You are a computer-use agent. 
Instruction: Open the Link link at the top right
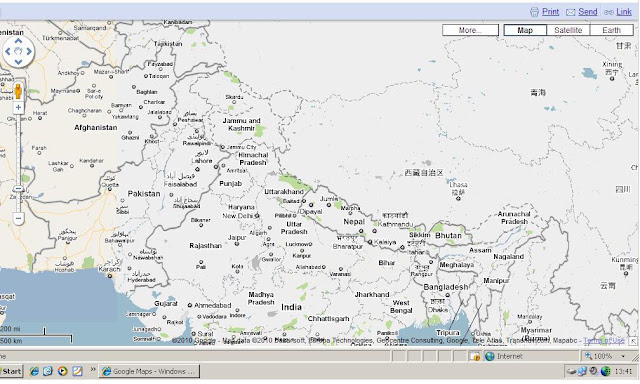624,12
